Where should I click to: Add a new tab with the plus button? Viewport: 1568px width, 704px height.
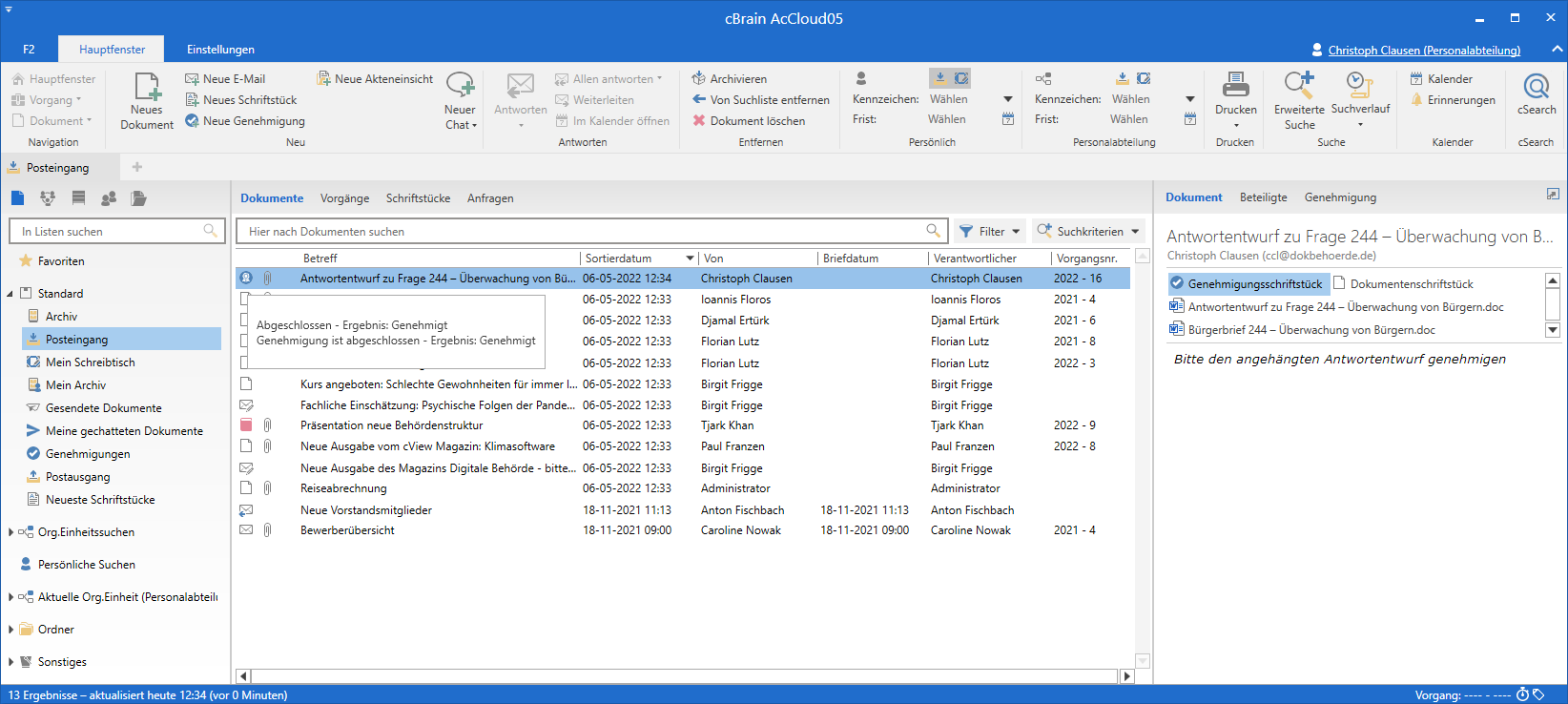(137, 167)
